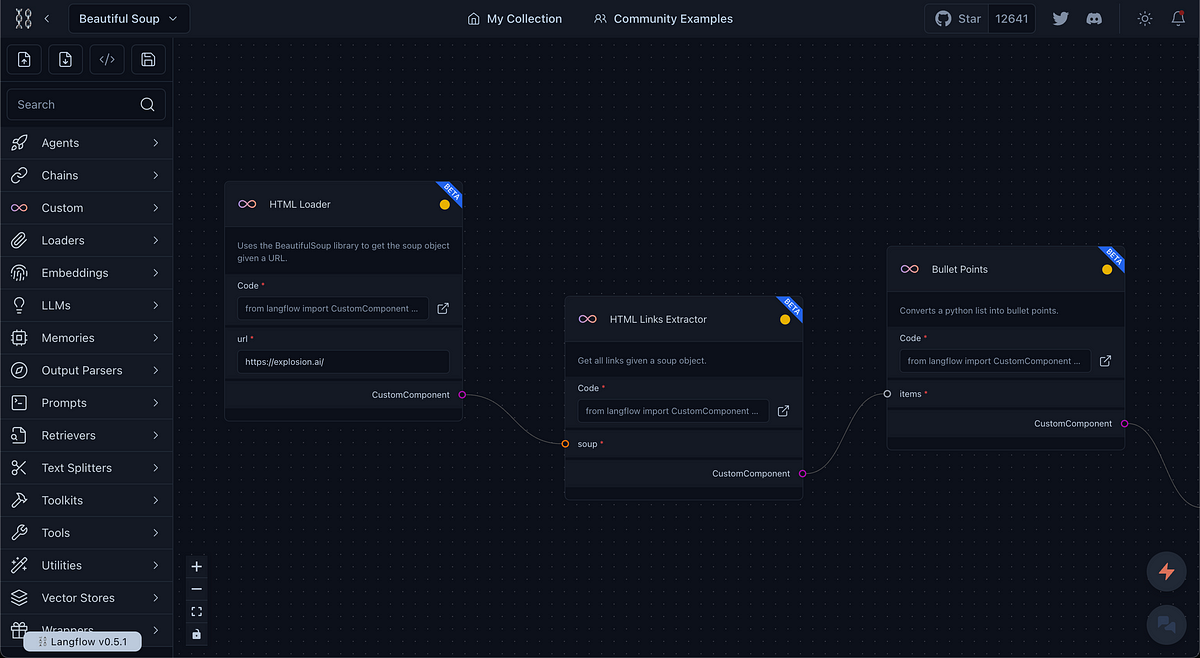Open the notifications bell icon

point(1178,19)
